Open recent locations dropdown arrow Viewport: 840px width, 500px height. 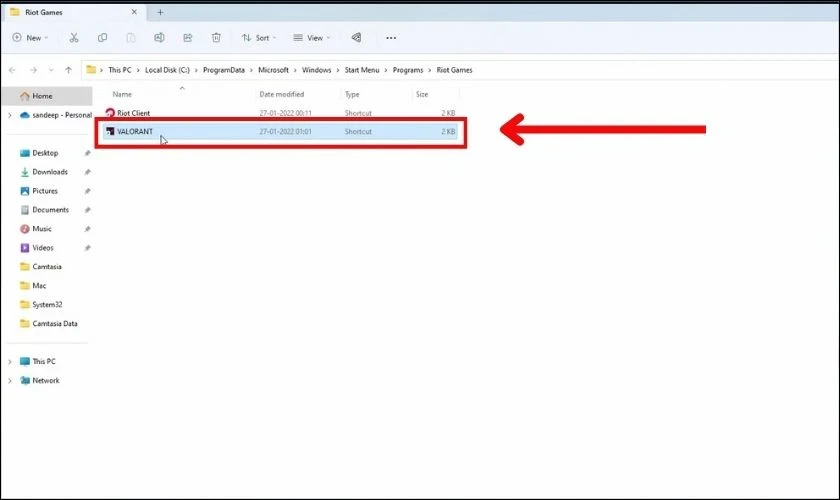point(51,70)
